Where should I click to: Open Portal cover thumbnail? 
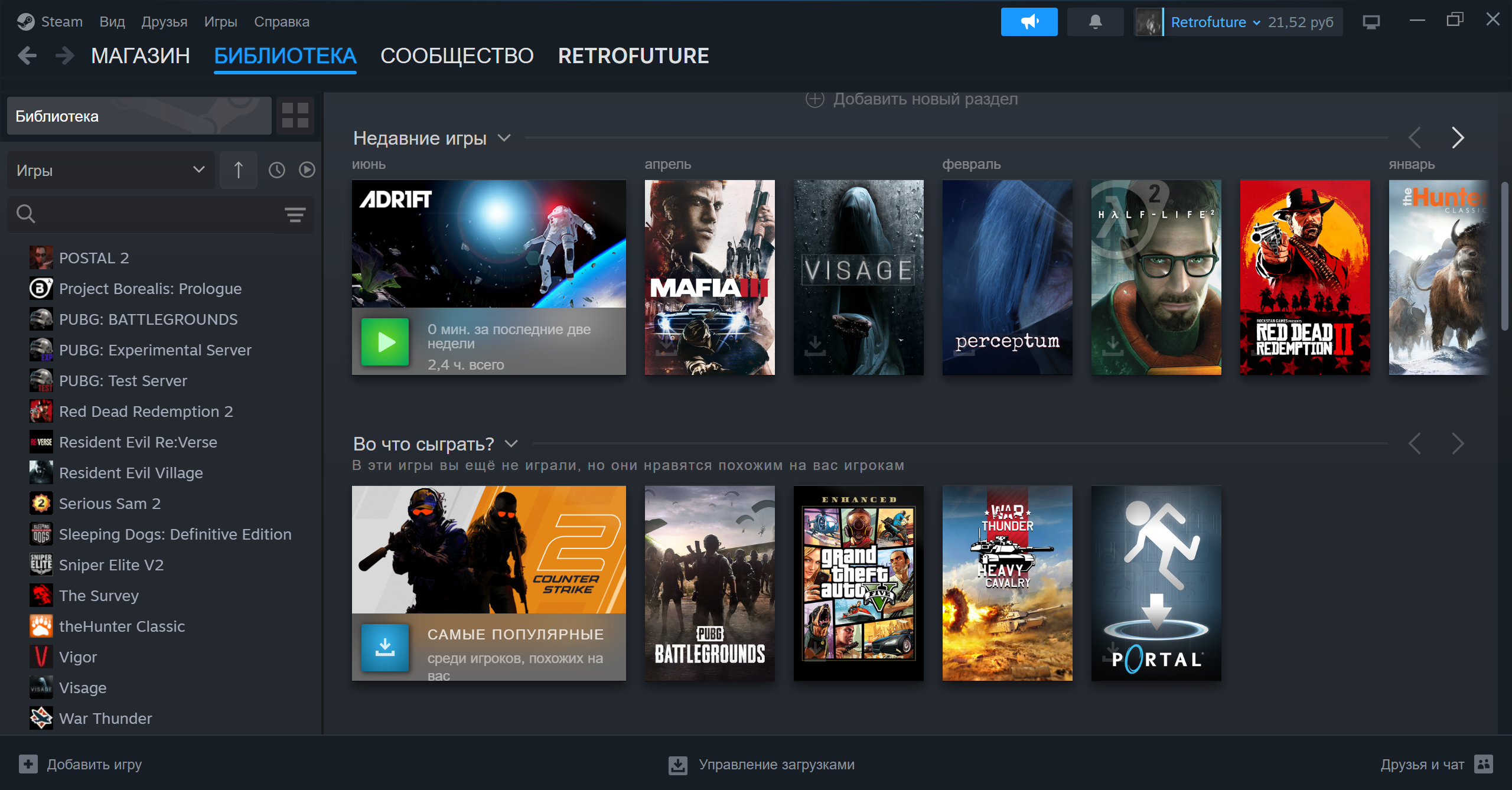(x=1156, y=583)
